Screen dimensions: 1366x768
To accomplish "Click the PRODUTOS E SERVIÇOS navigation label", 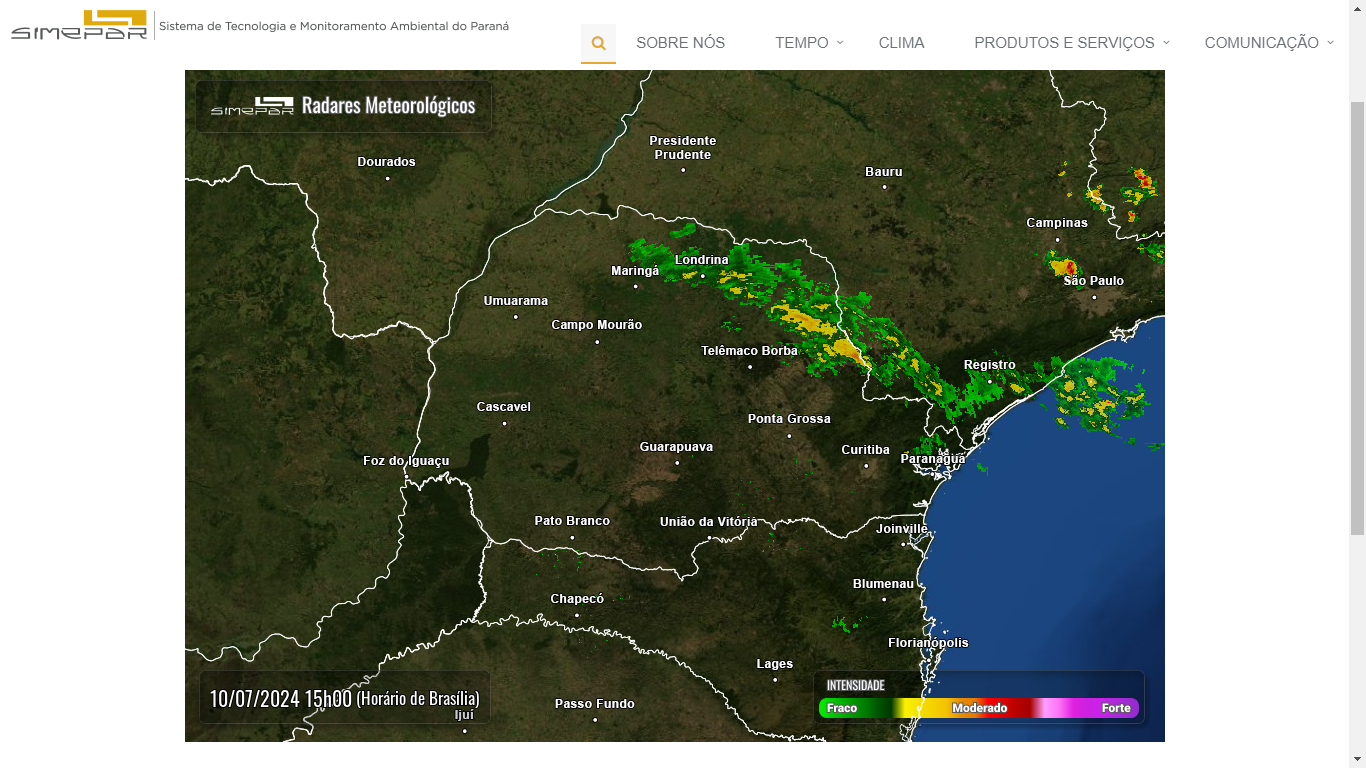I will 1064,43.
